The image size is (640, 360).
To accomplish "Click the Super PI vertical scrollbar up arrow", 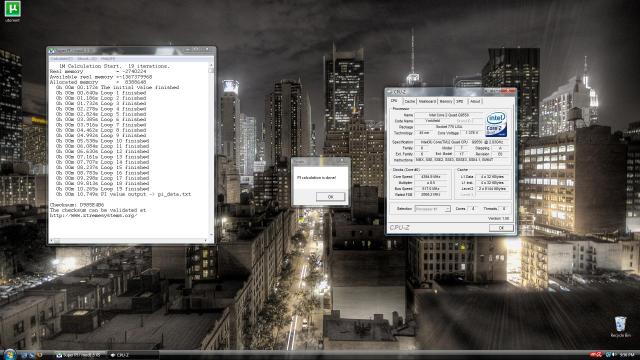I will [x=211, y=65].
